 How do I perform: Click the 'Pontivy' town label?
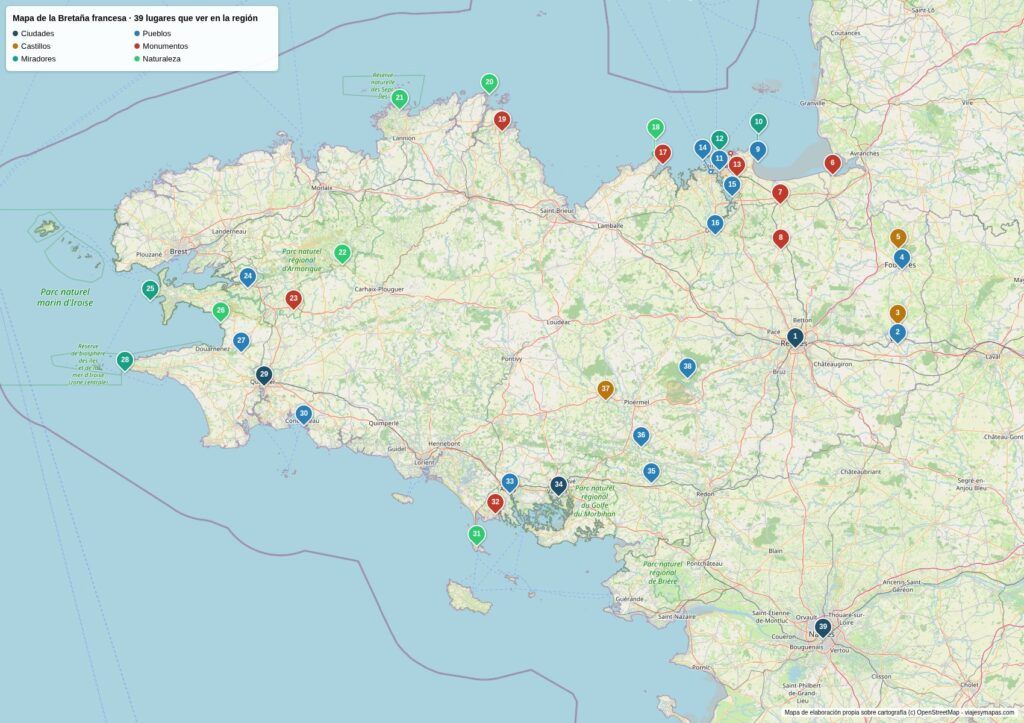coord(511,359)
